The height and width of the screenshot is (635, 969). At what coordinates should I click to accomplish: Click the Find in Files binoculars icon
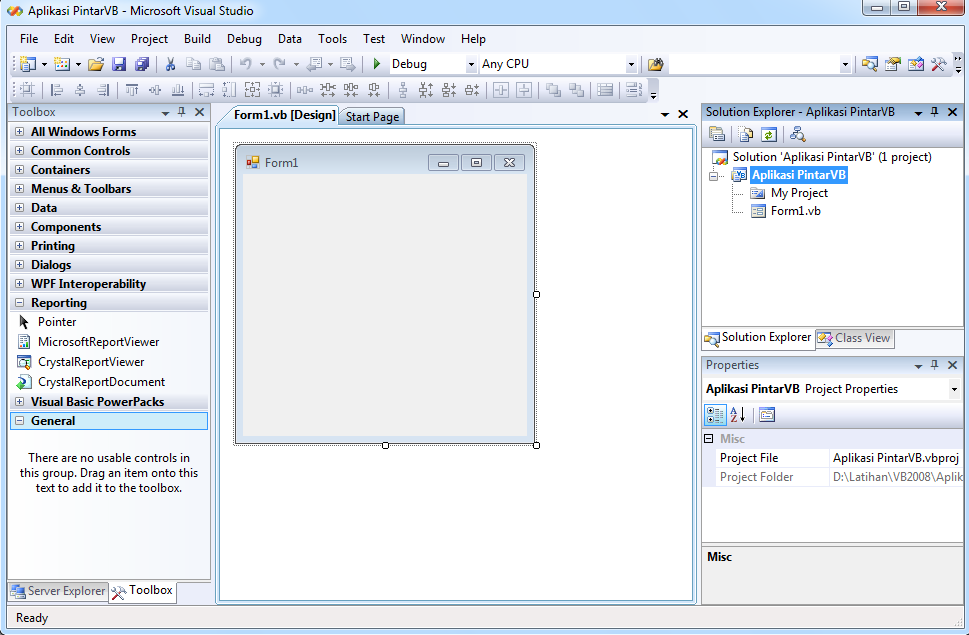pos(655,64)
